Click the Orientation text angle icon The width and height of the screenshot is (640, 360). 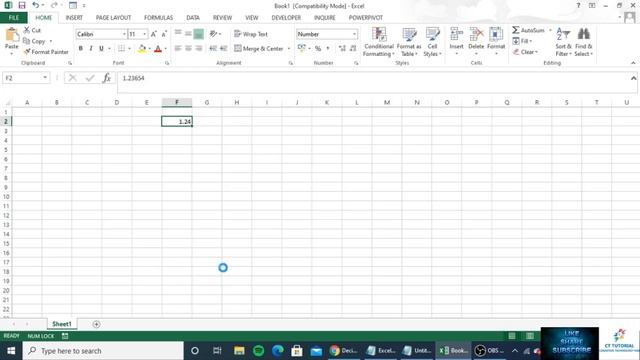(213, 34)
